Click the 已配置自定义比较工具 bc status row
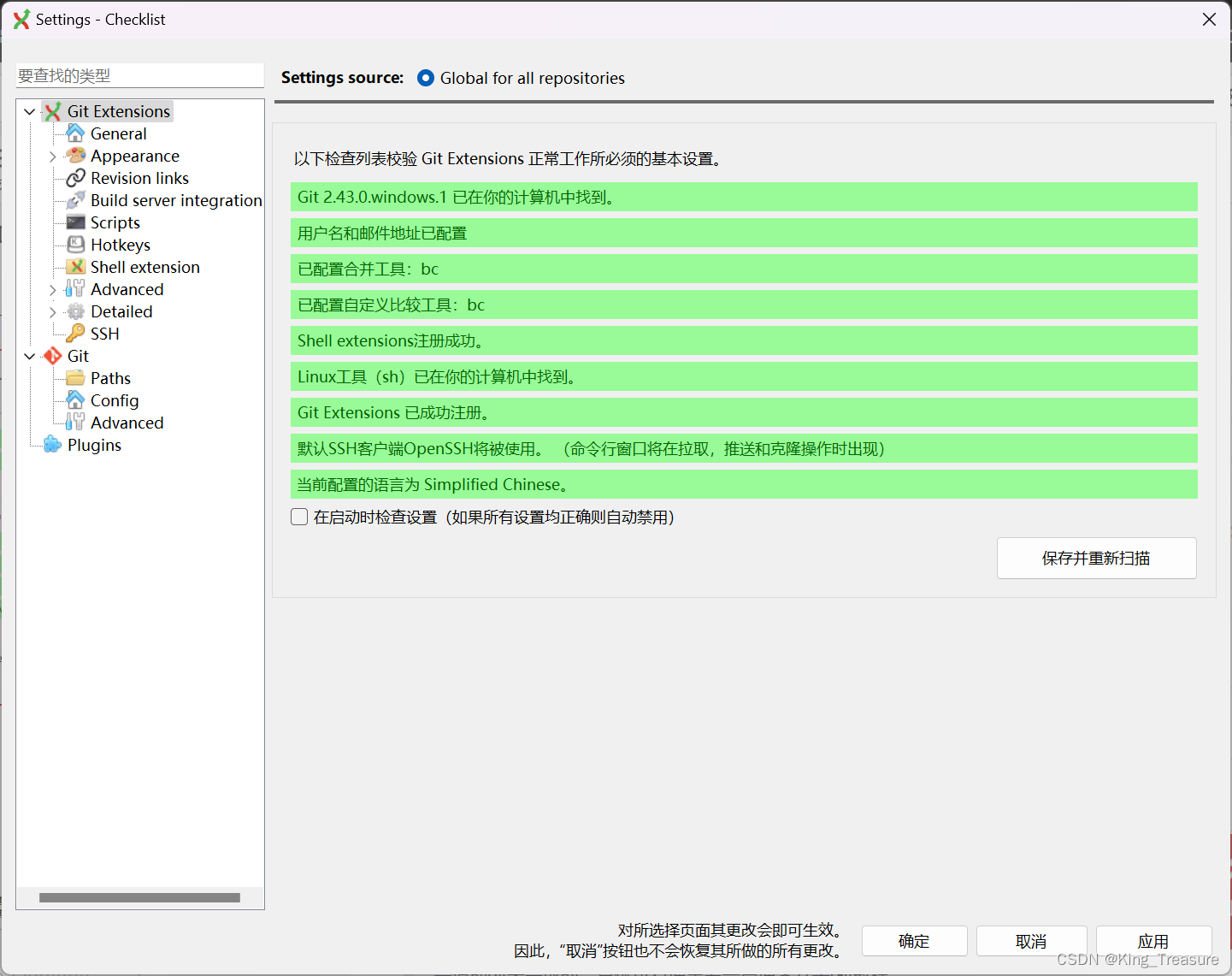The height and width of the screenshot is (976, 1232). click(744, 305)
